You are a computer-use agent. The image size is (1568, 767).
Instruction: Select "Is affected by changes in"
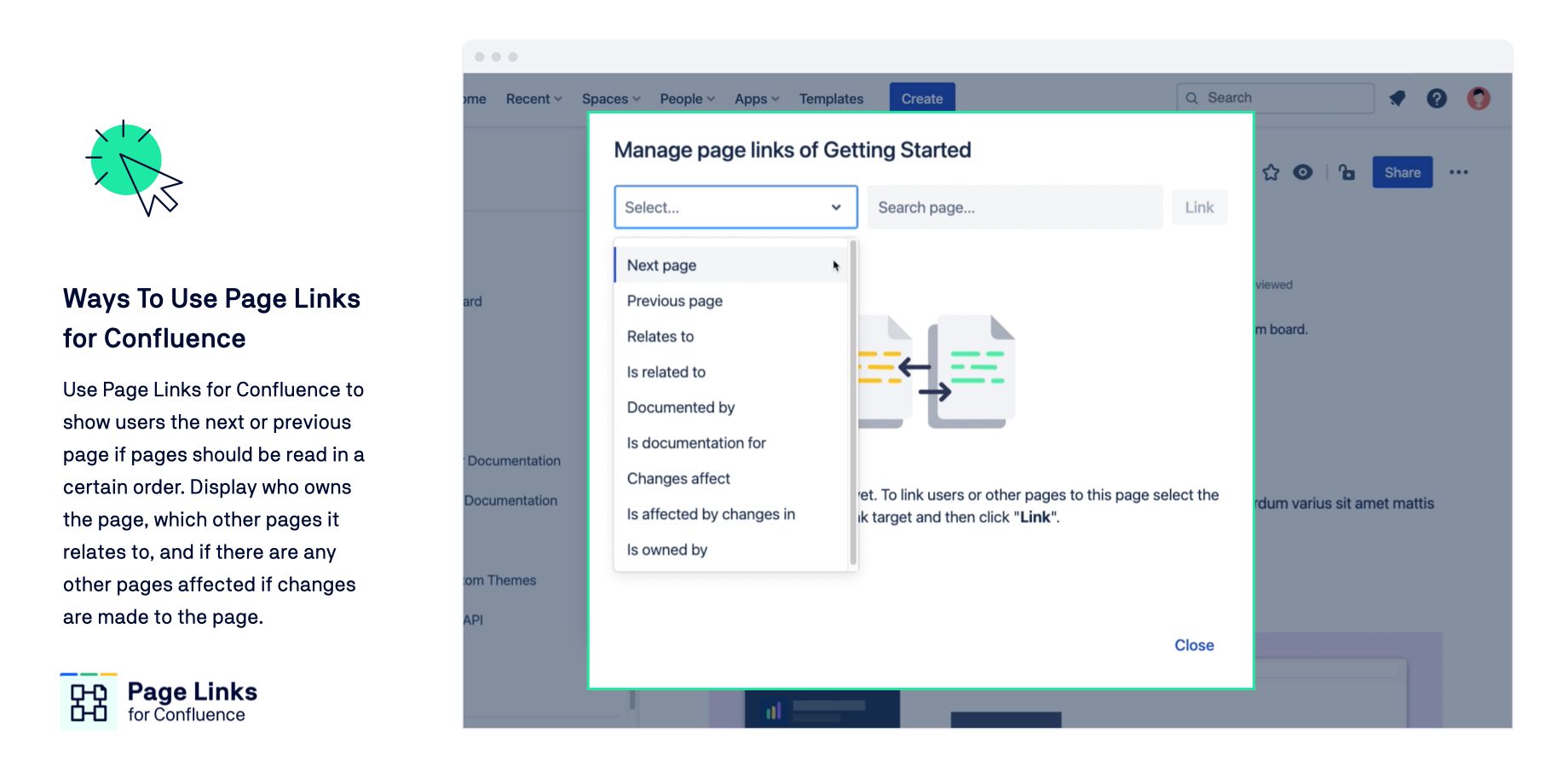tap(731, 515)
